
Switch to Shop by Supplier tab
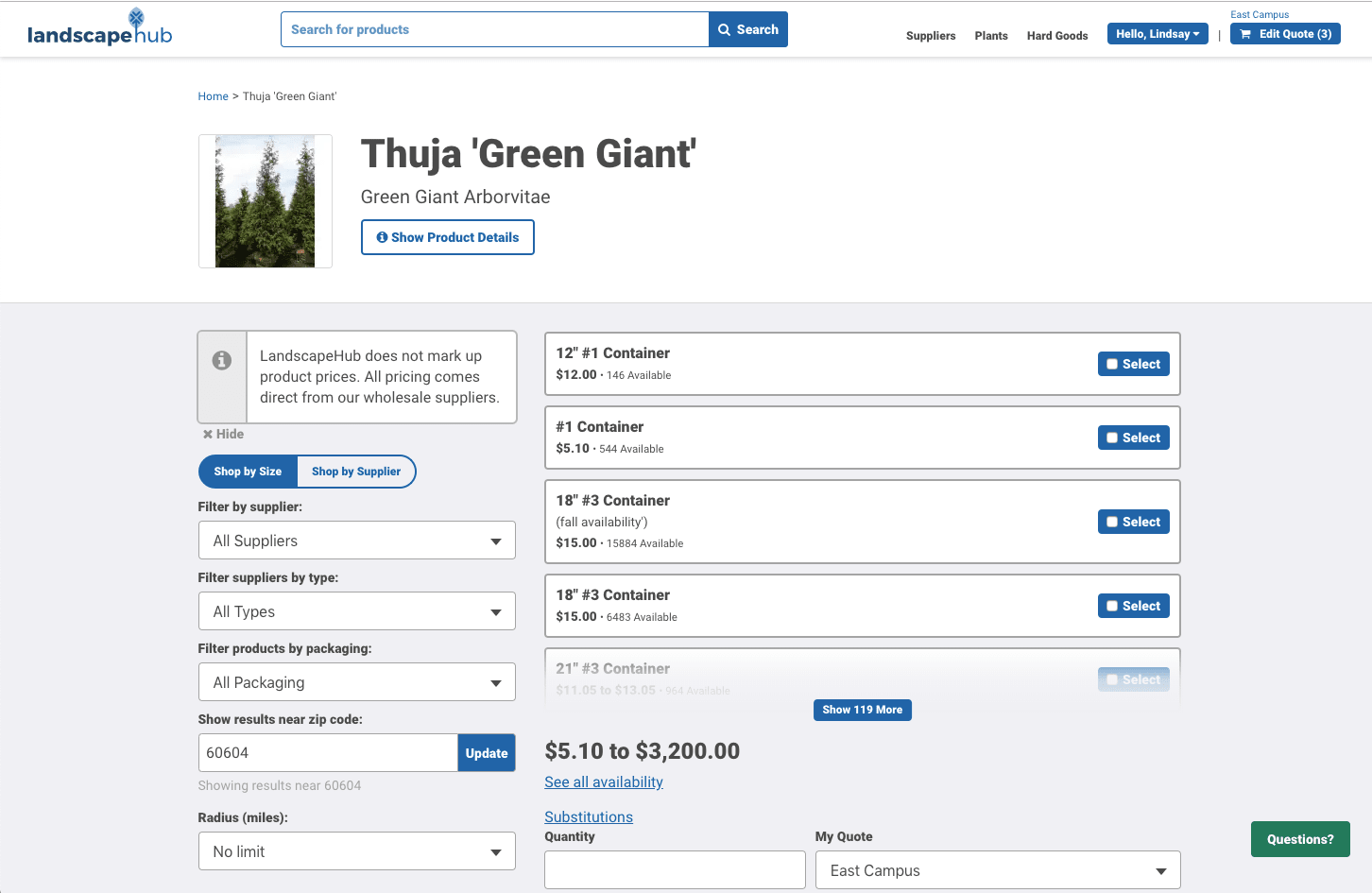pos(356,472)
